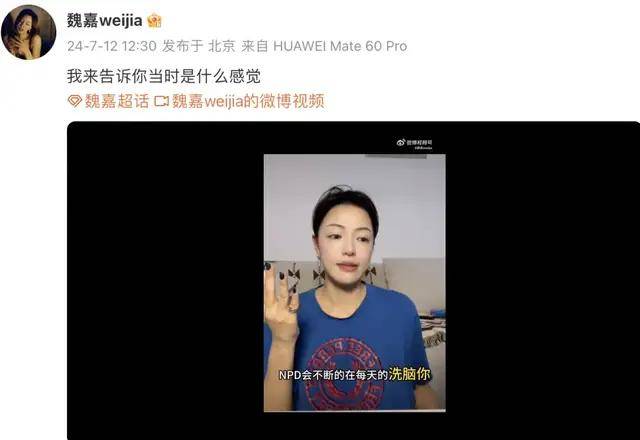Click the woman's raised hand with dark nails
Viewport: 640px width, 440px height.
[x=281, y=302]
